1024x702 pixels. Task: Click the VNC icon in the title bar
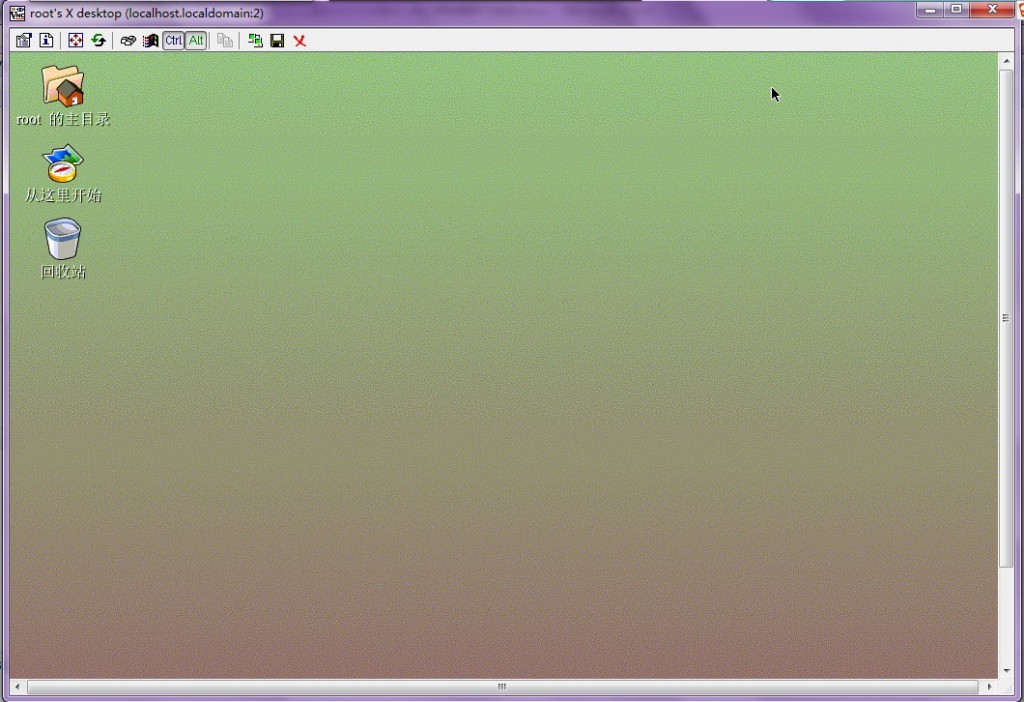(17, 13)
